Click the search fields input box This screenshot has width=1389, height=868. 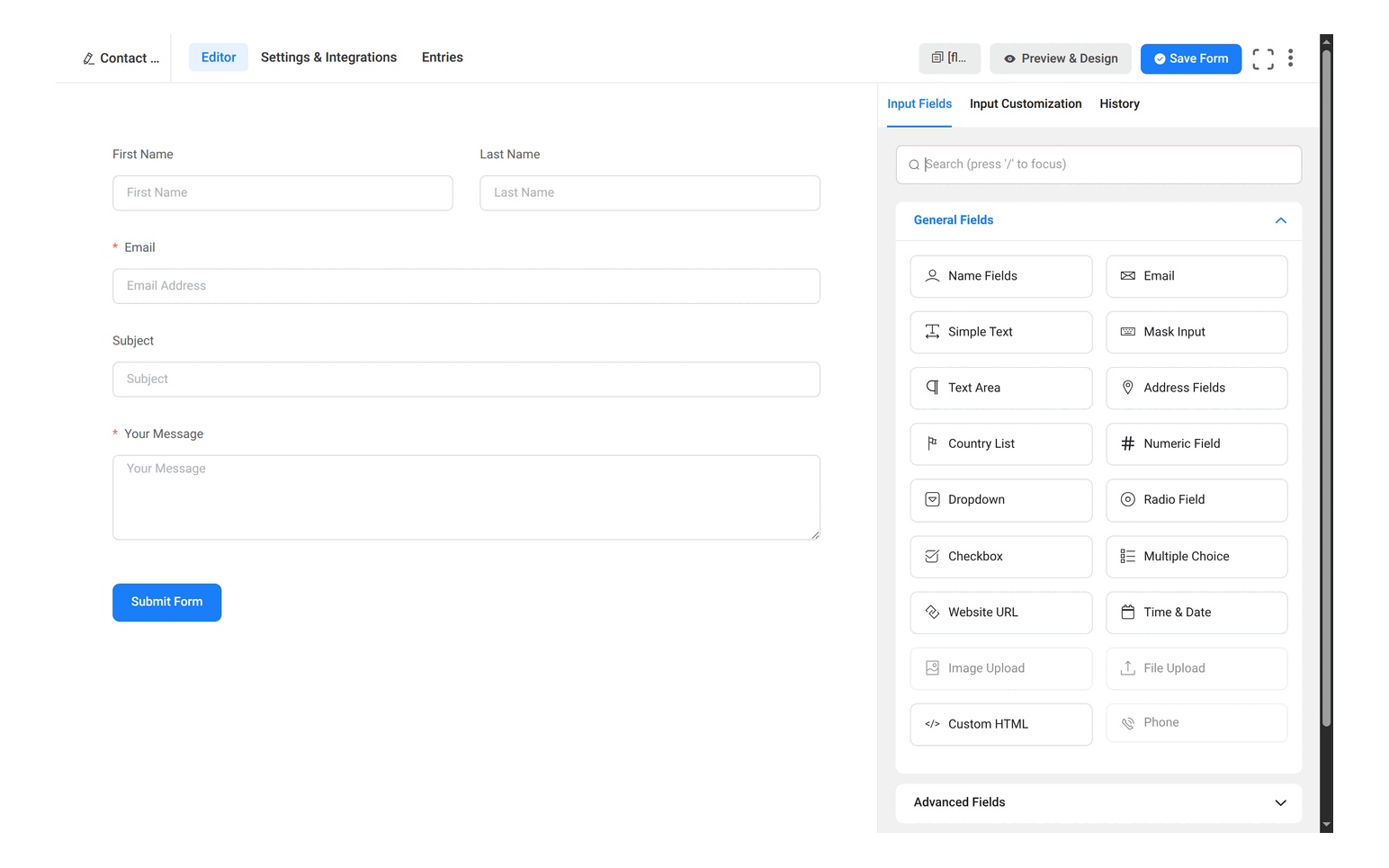[1098, 165]
